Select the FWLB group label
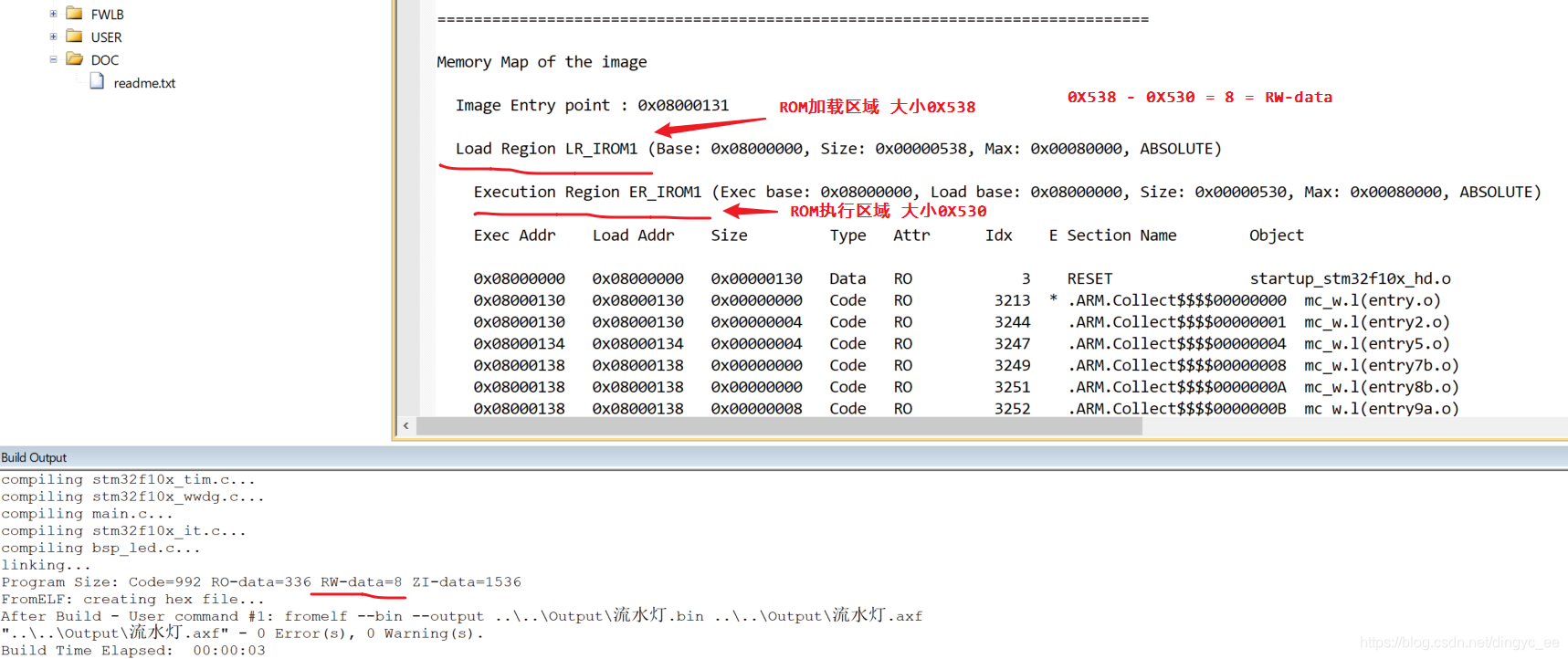Screen dimensions: 1568x659 [x=107, y=15]
